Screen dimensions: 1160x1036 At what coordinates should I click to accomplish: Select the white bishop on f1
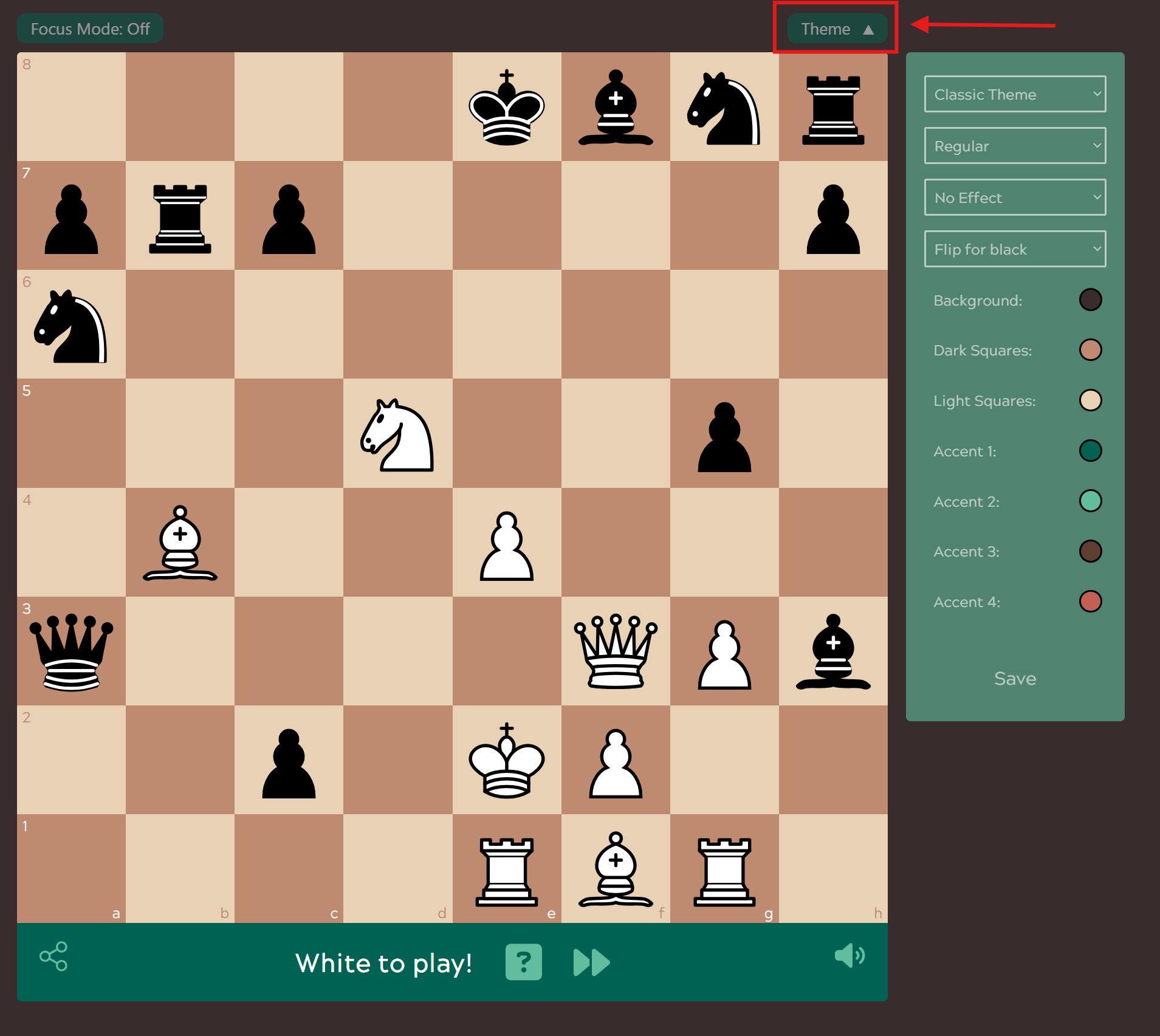point(616,869)
